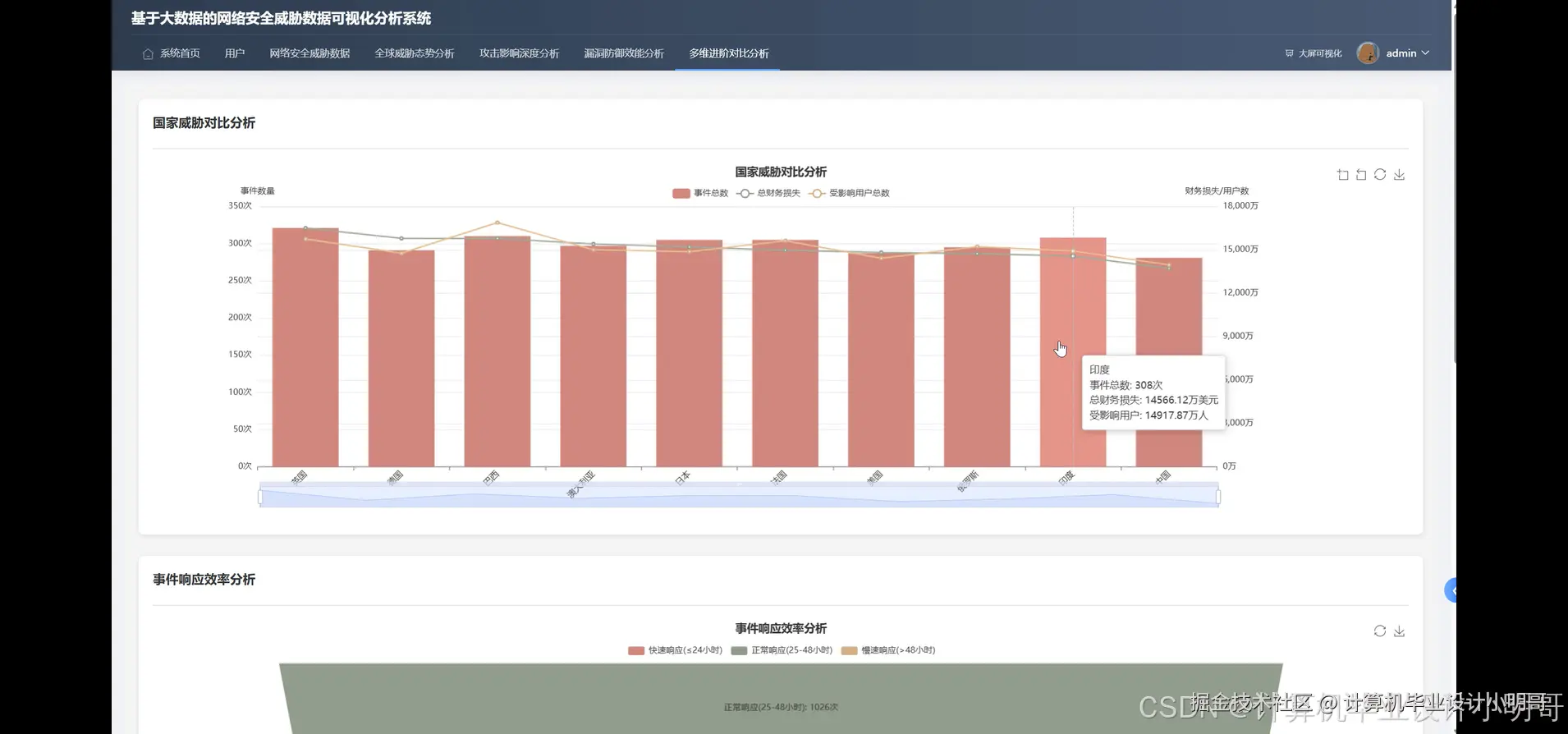
Task: Click the area zoom icon of 国家威胁对比分析 chart
Action: [x=1342, y=175]
